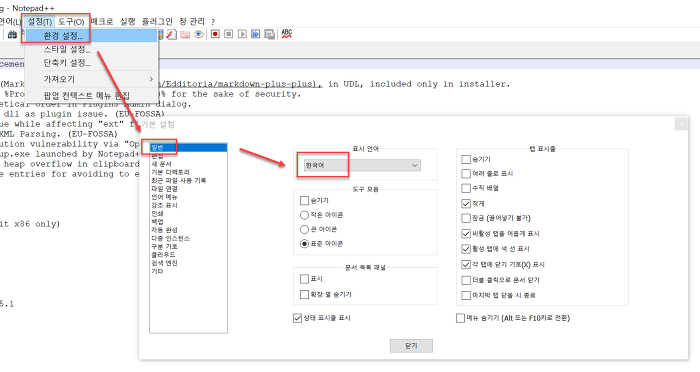Open the 매크로 menu
The image size is (700, 372).
[x=102, y=21]
